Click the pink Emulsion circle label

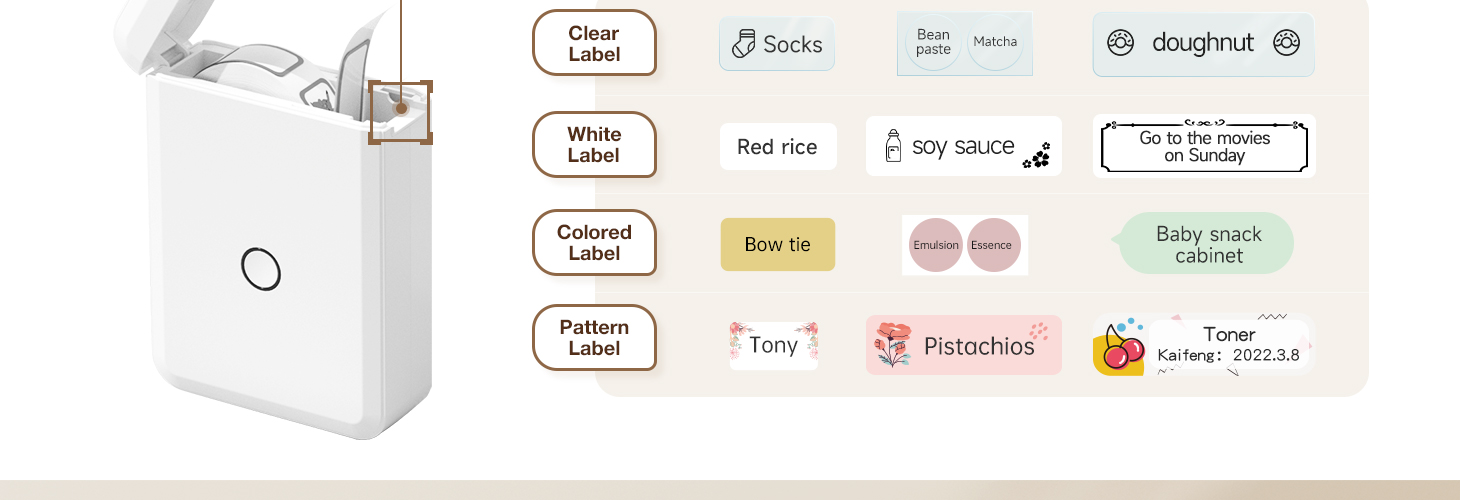tap(936, 245)
